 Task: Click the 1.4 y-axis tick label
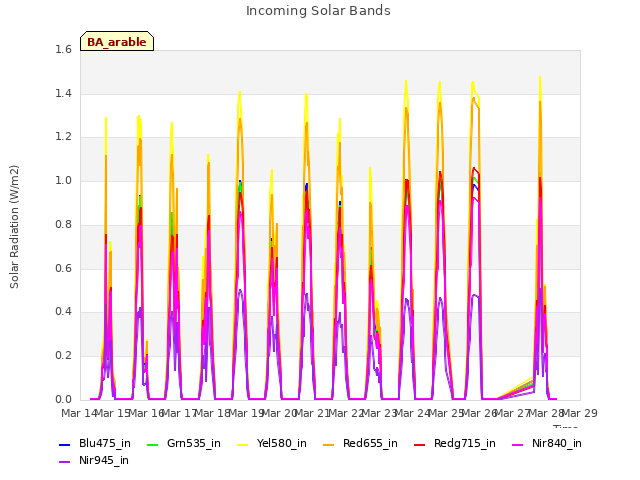point(63,93)
